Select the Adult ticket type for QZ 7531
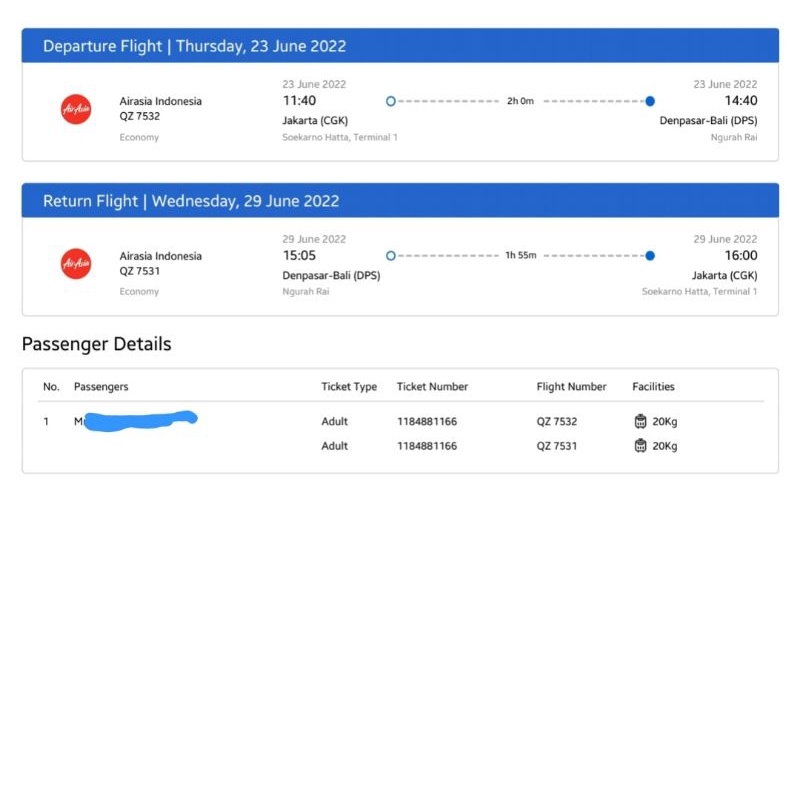The width and height of the screenshot is (800, 800). [333, 446]
